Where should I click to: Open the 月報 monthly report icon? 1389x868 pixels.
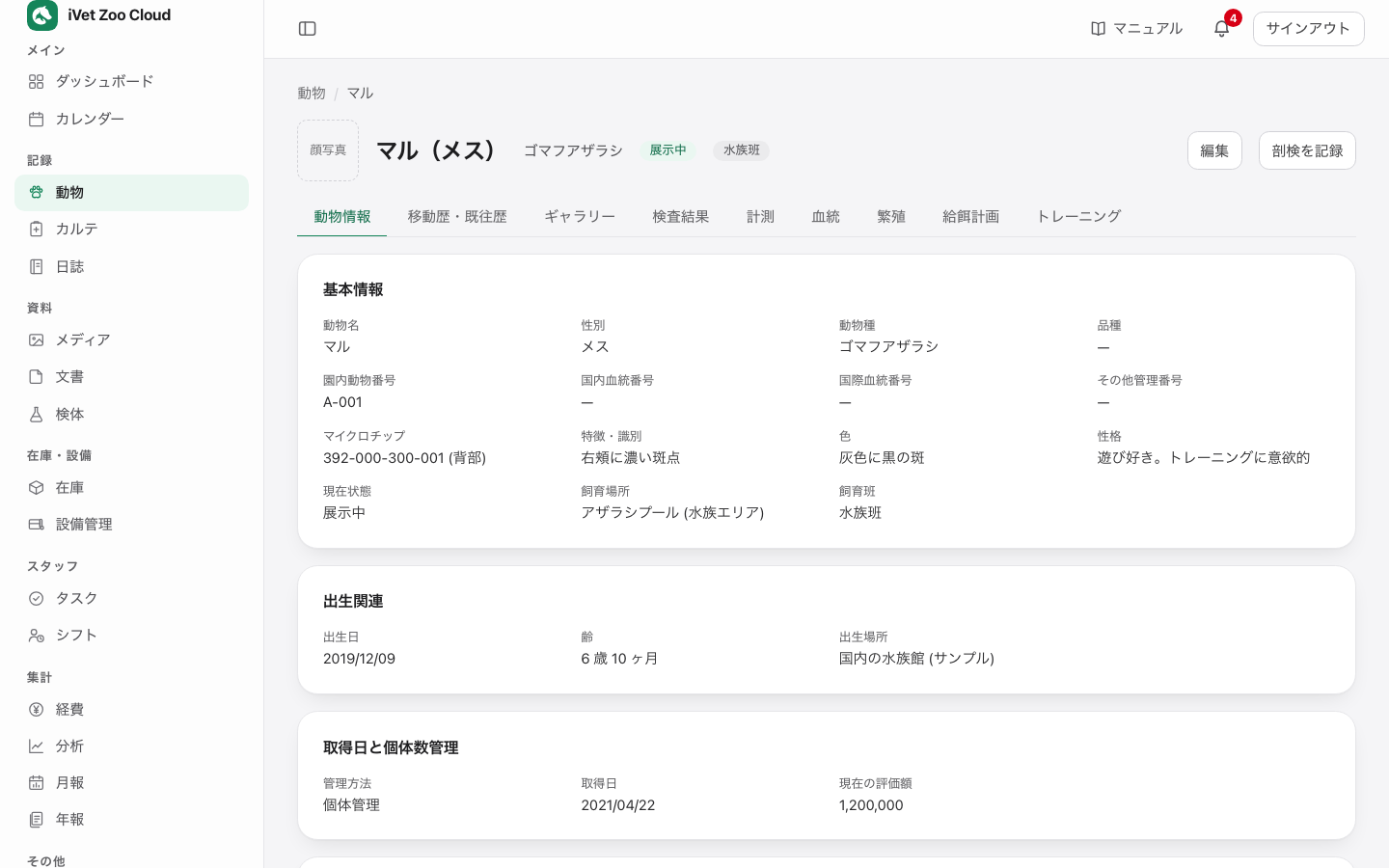(37, 783)
